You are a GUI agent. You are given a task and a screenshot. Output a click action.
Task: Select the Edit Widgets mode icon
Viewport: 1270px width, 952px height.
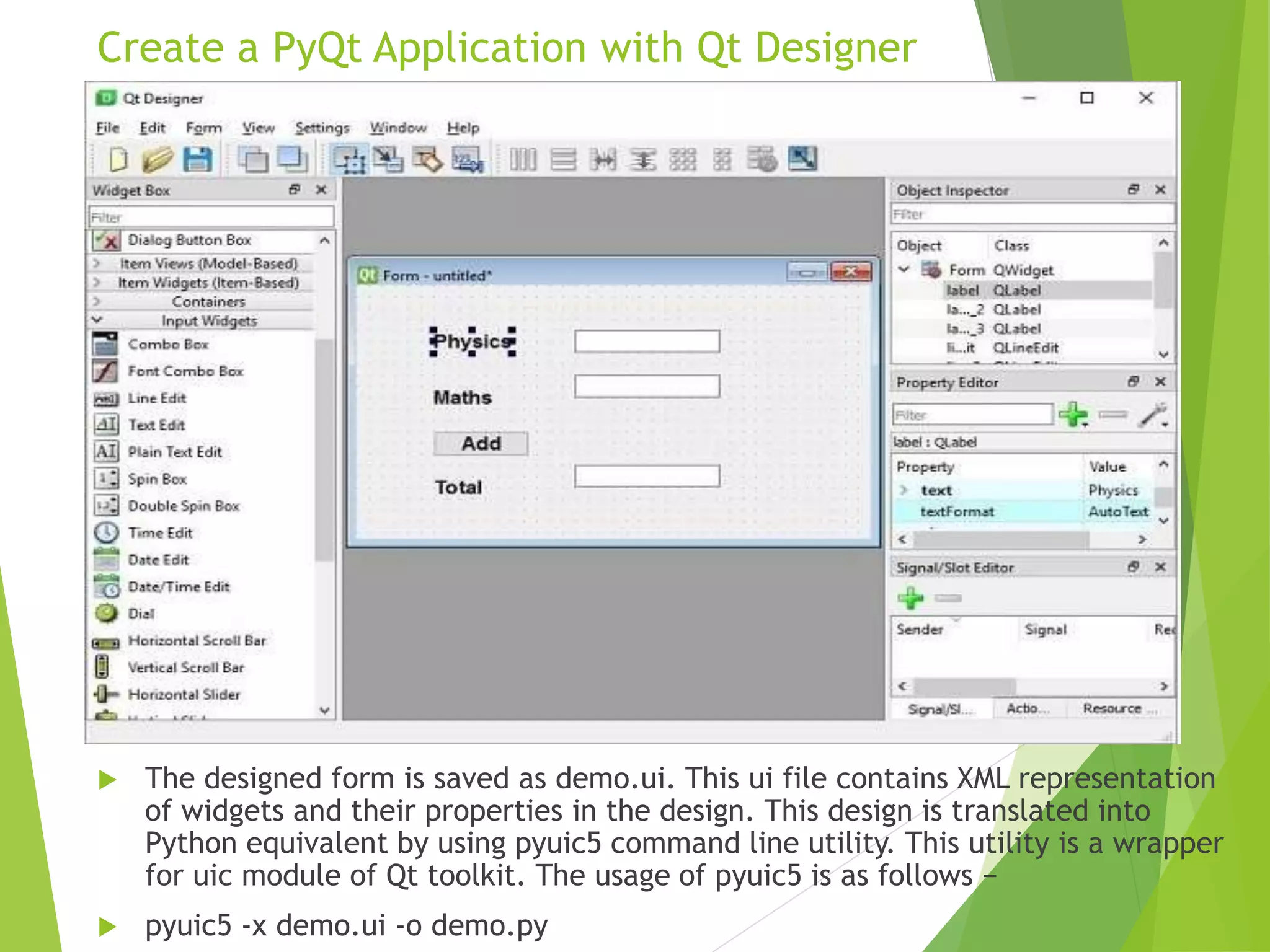pyautogui.click(x=349, y=160)
